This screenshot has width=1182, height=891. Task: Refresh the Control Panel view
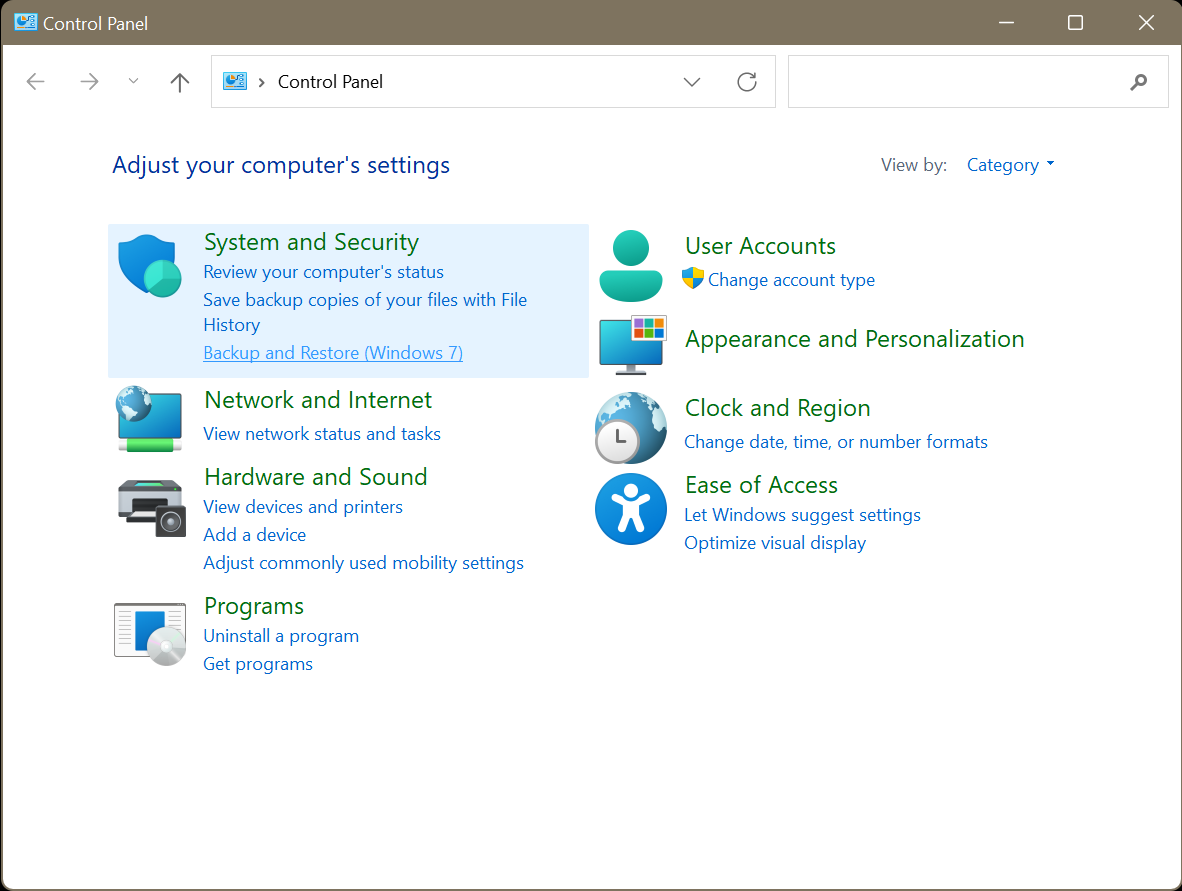tap(746, 81)
